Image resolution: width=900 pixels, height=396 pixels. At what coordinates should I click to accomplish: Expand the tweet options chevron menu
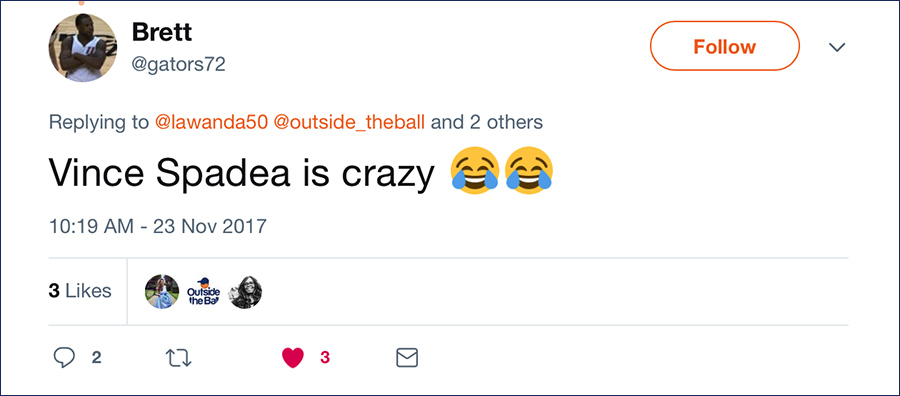point(837,47)
